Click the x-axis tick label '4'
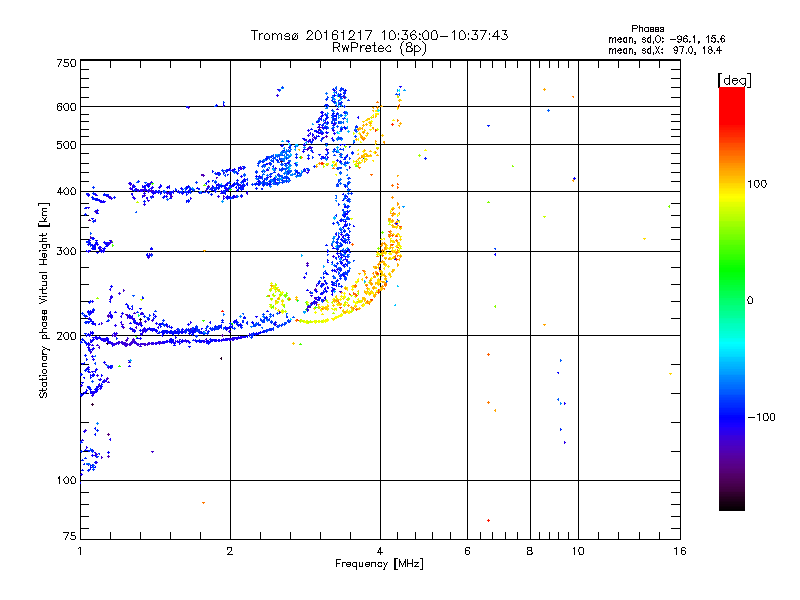Image resolution: width=800 pixels, height=600 pixels. (x=380, y=551)
